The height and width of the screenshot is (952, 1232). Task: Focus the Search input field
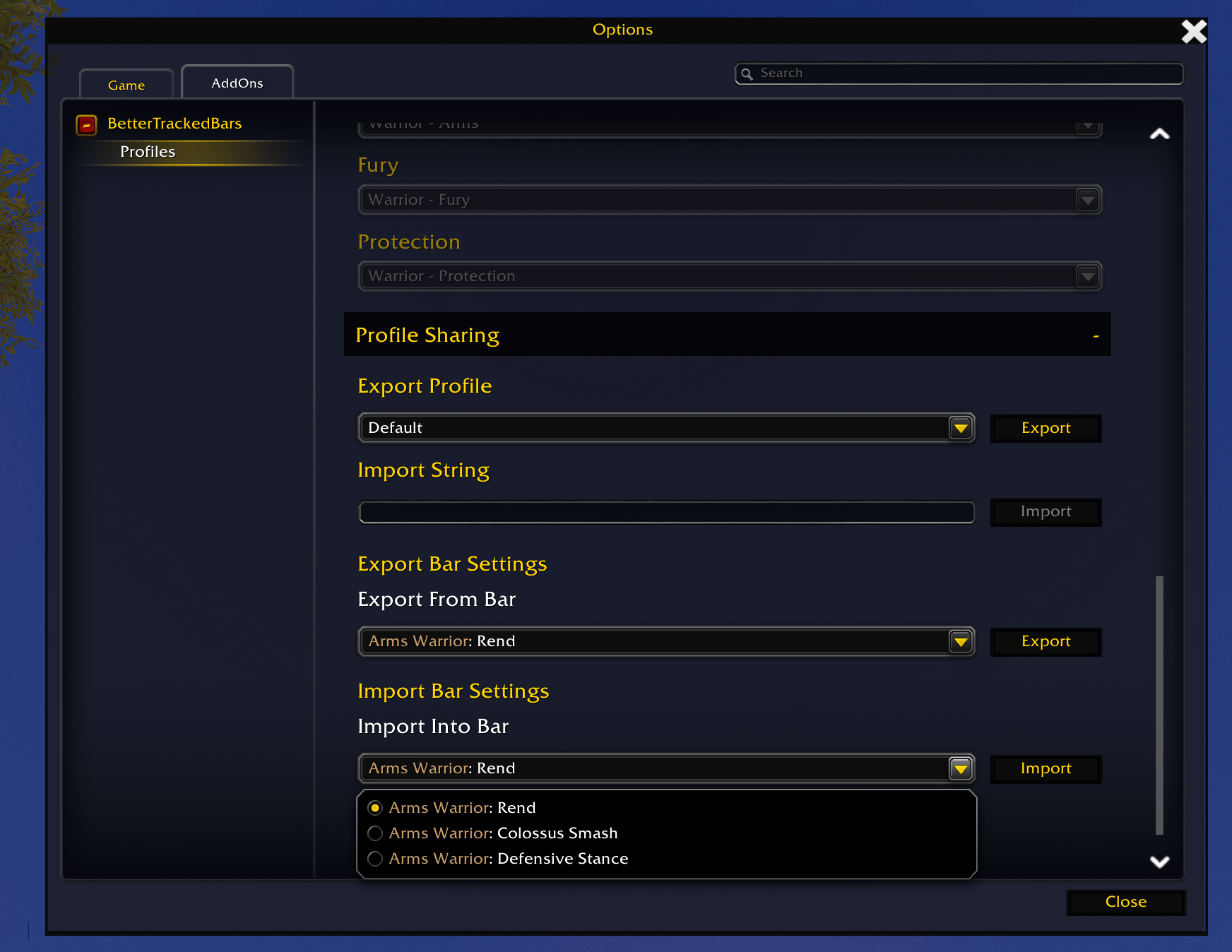pyautogui.click(x=959, y=73)
